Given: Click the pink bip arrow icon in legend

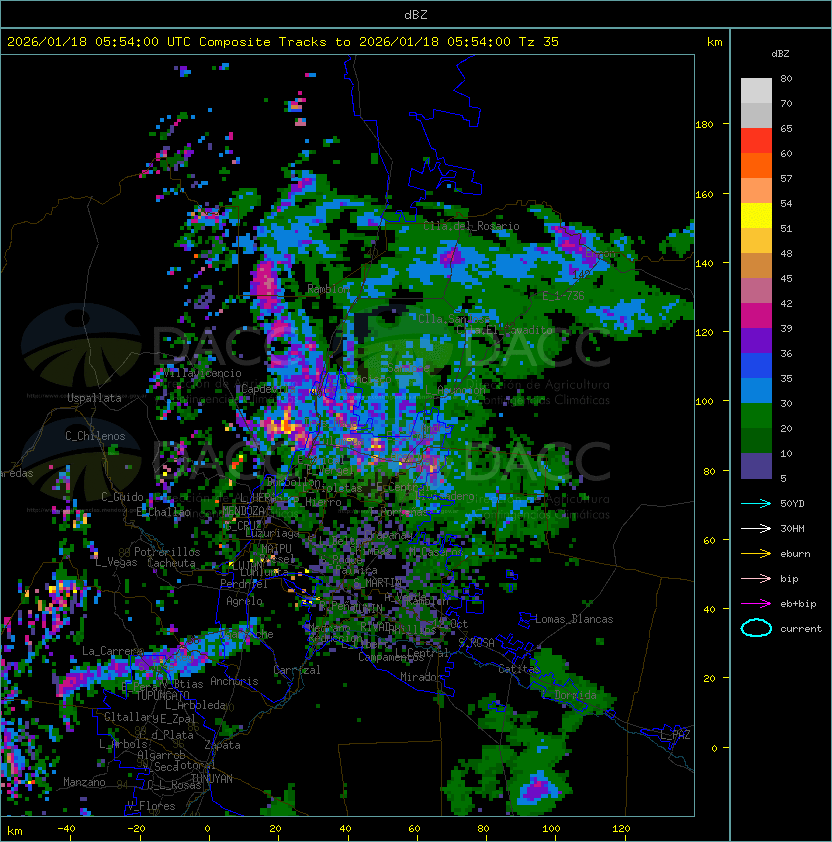Looking at the screenshot, I should pos(756,579).
